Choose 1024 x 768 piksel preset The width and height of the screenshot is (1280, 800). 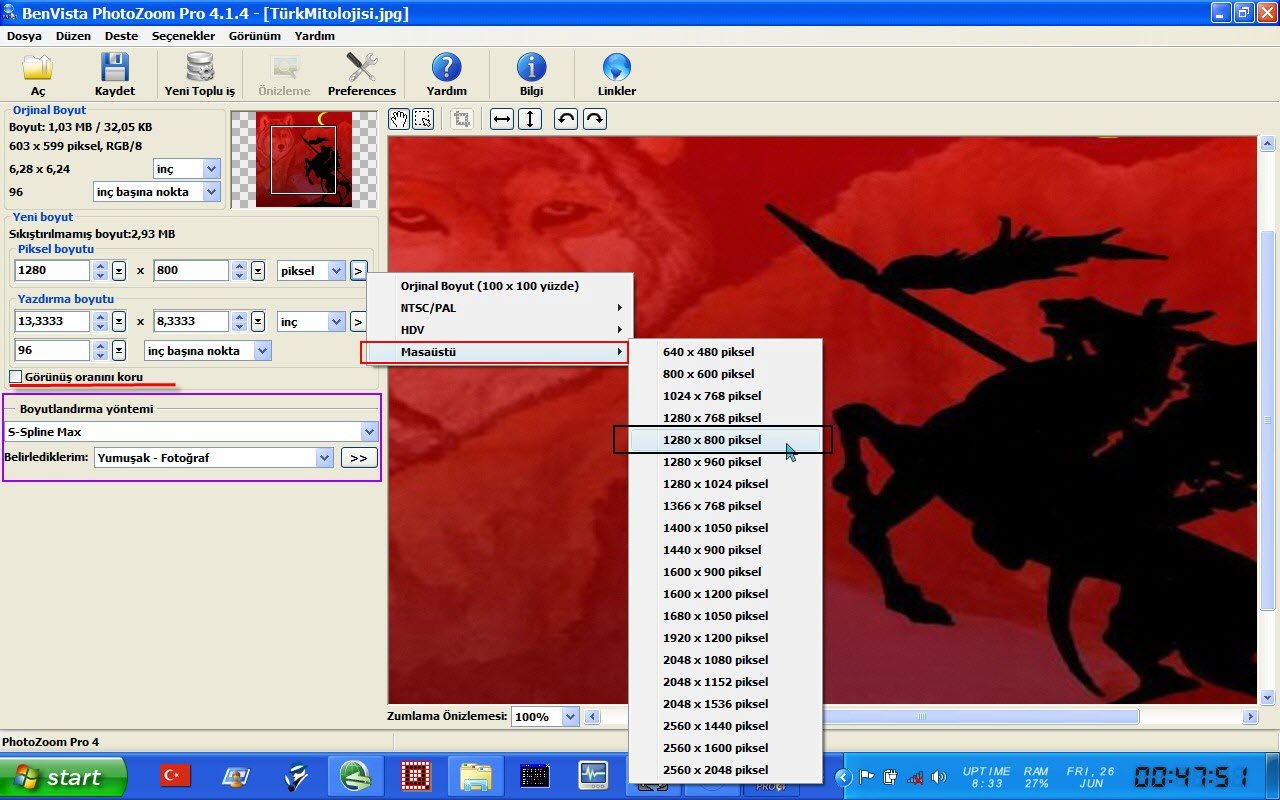tap(724, 396)
